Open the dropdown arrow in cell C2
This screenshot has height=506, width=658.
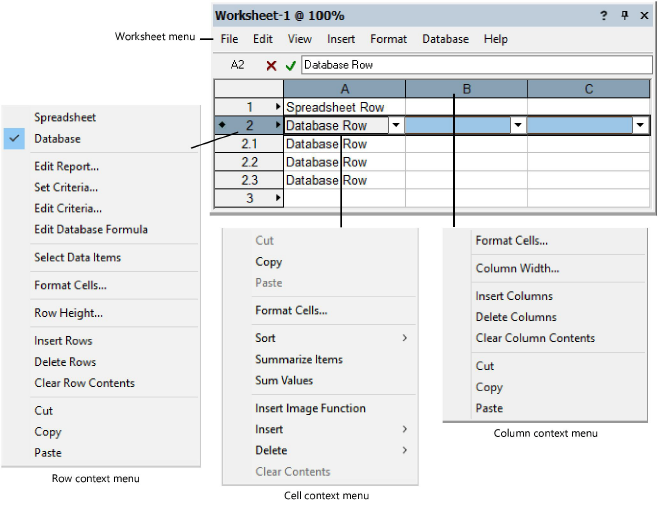(x=640, y=126)
